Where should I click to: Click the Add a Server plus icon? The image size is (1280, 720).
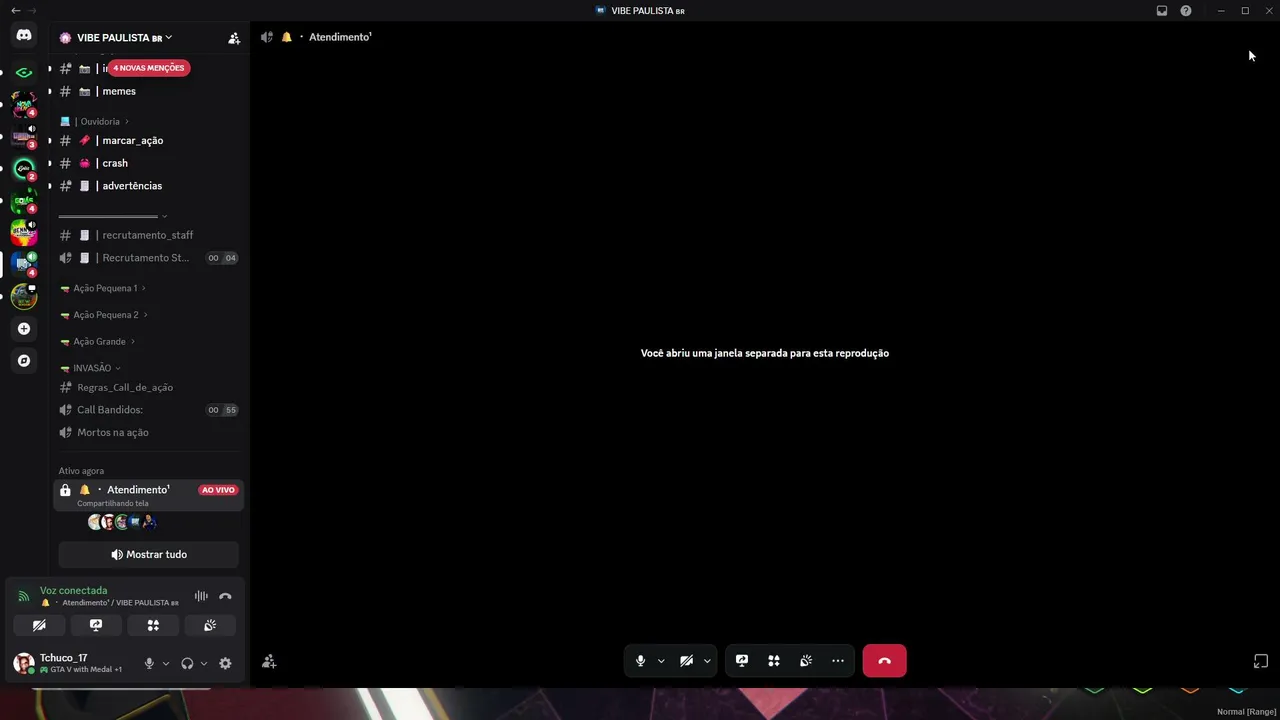[24, 328]
